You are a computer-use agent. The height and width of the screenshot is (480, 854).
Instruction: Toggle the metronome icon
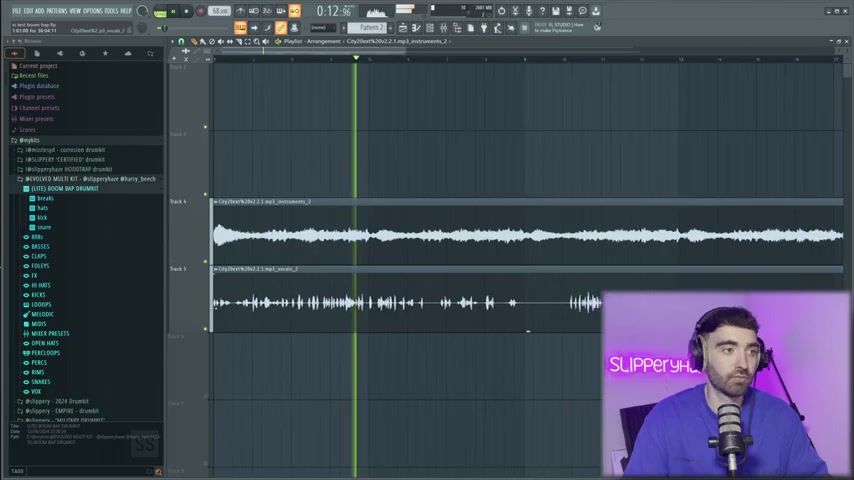pos(240,11)
